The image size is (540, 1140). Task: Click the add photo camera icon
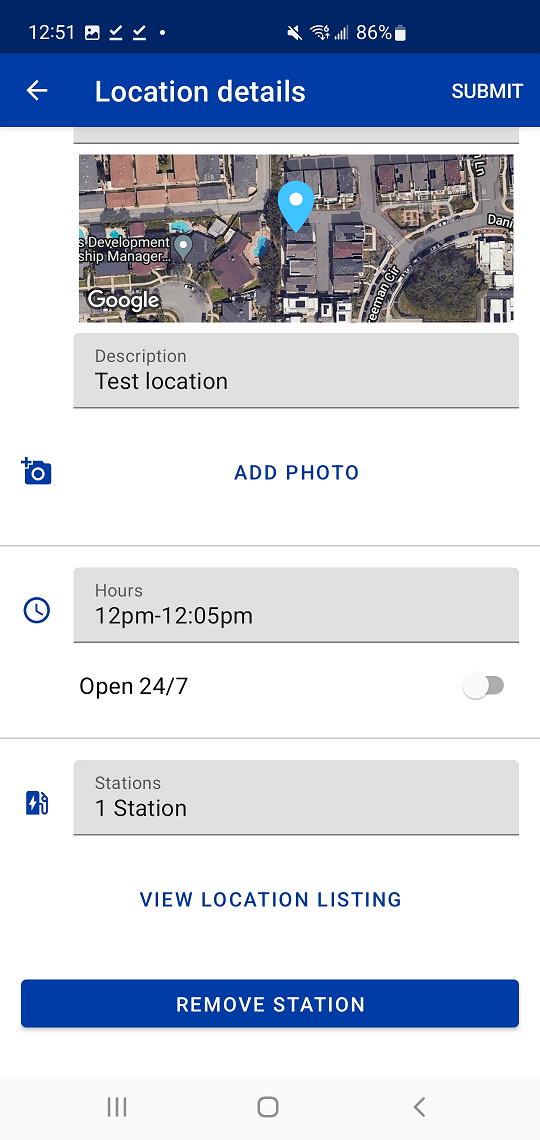point(36,471)
